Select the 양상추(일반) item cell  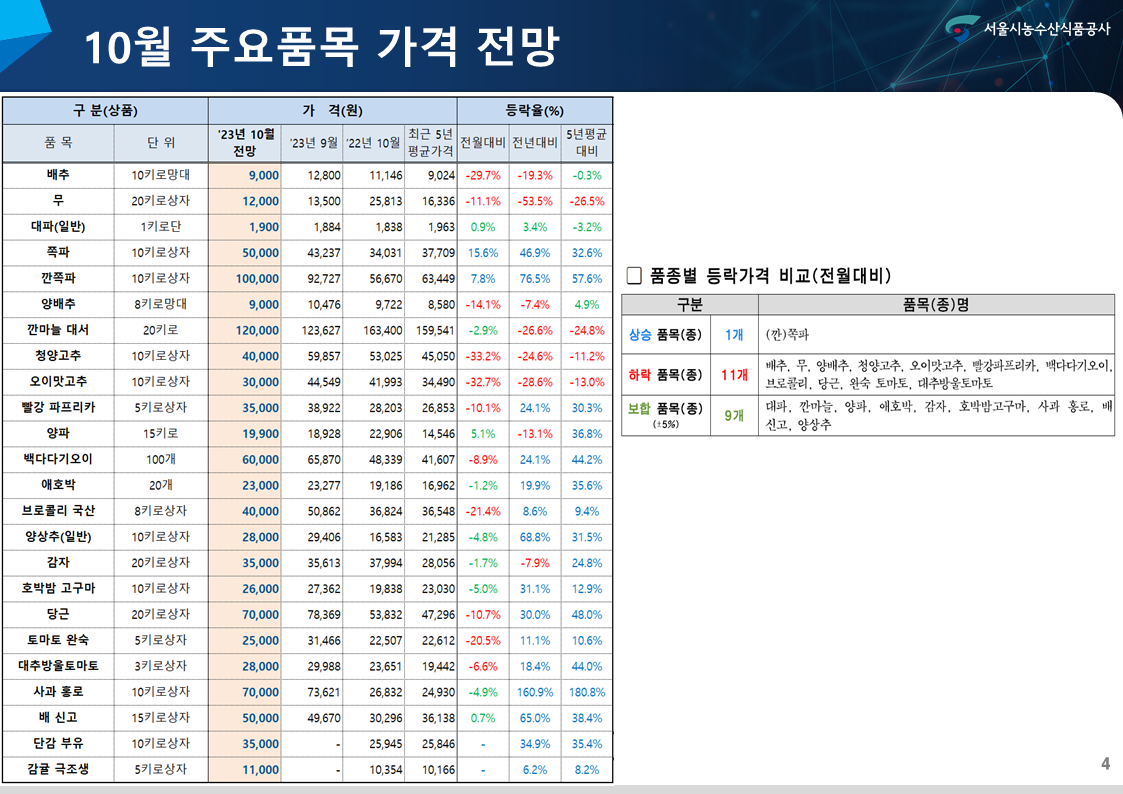pos(58,537)
